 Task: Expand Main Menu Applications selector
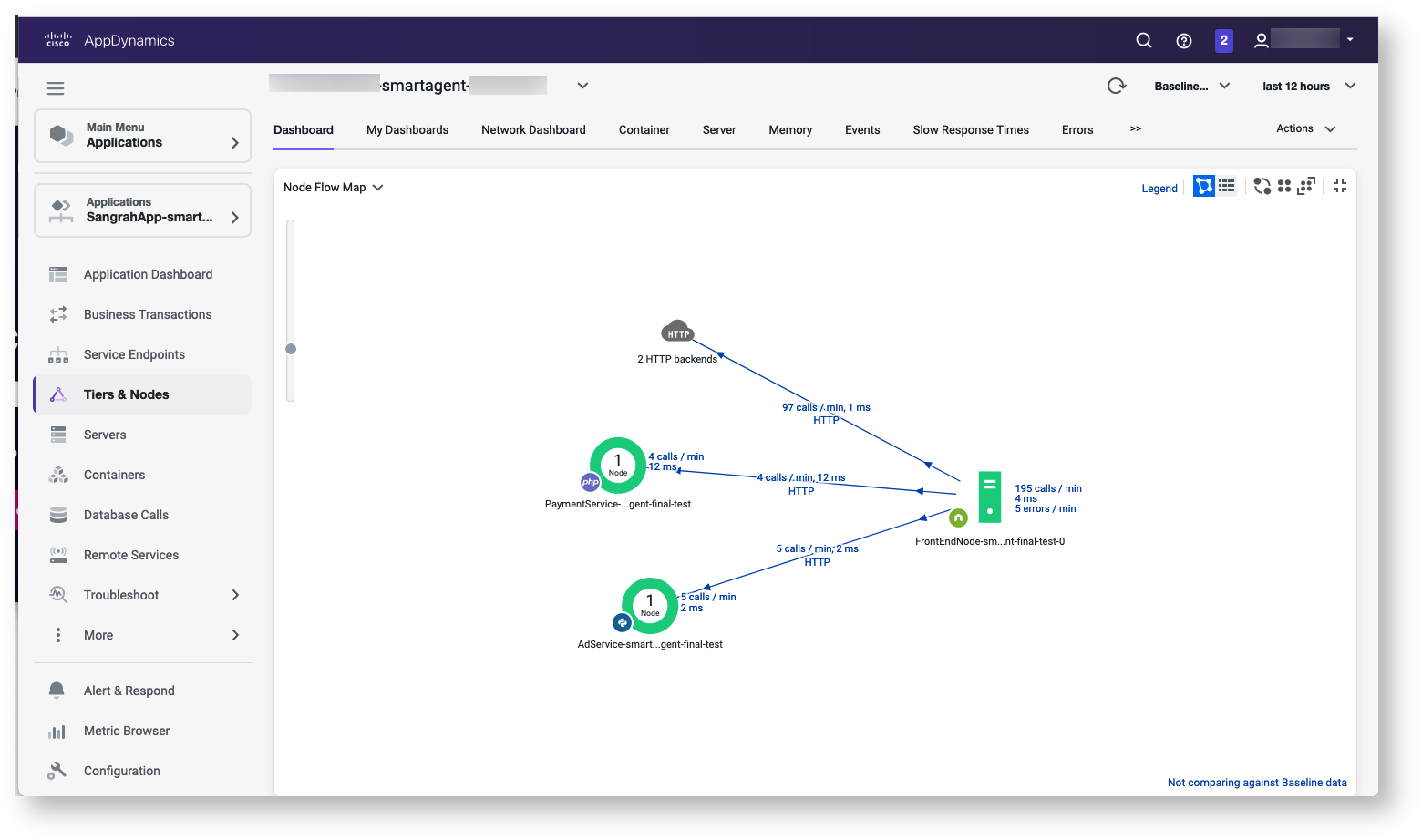pyautogui.click(x=142, y=136)
